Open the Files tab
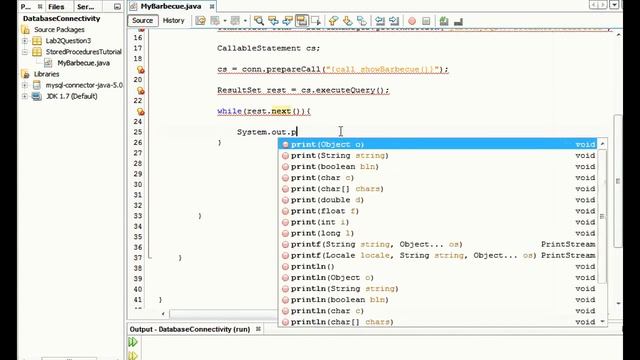This screenshot has width=640, height=360. 56,7
